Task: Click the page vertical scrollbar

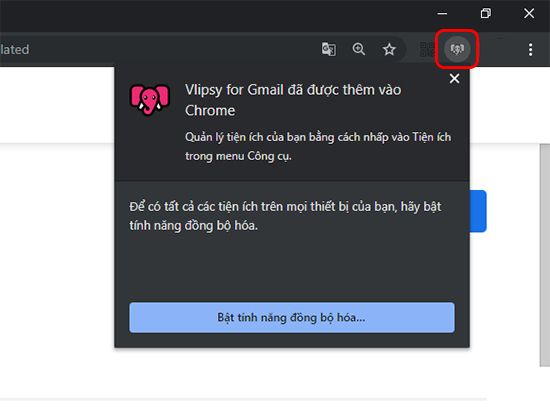Action: 545,255
